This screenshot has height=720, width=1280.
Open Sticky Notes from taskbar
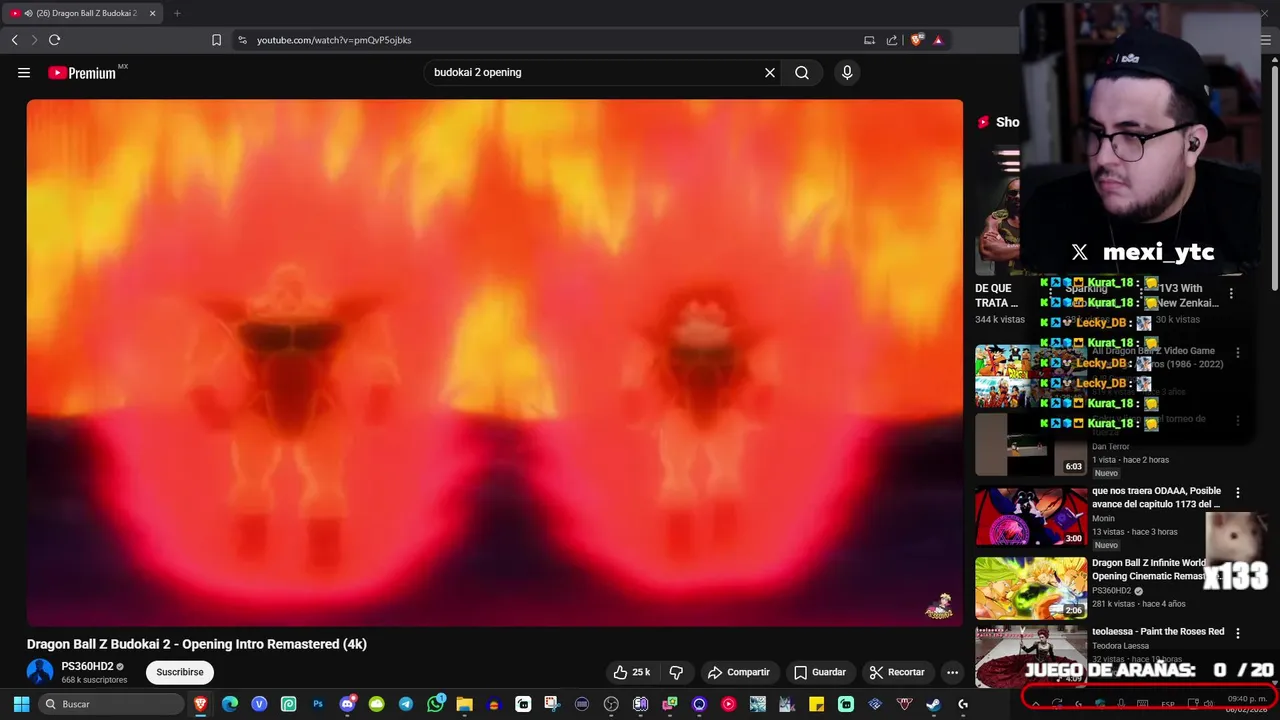(816, 704)
